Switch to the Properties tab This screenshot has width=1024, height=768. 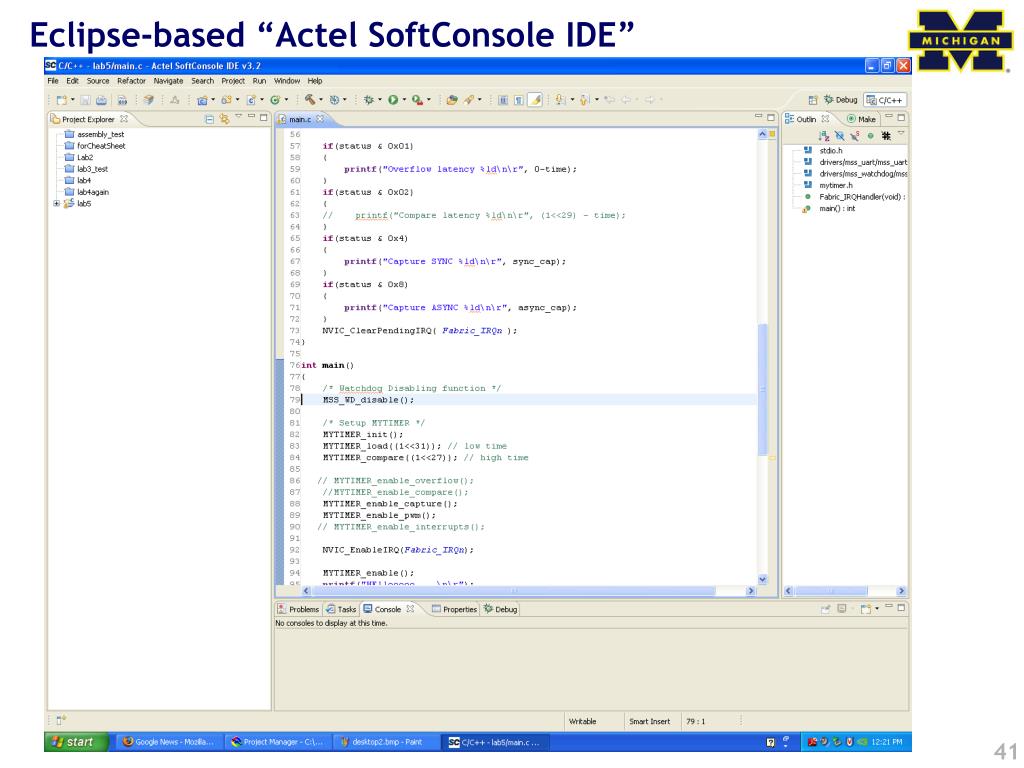pyautogui.click(x=454, y=609)
